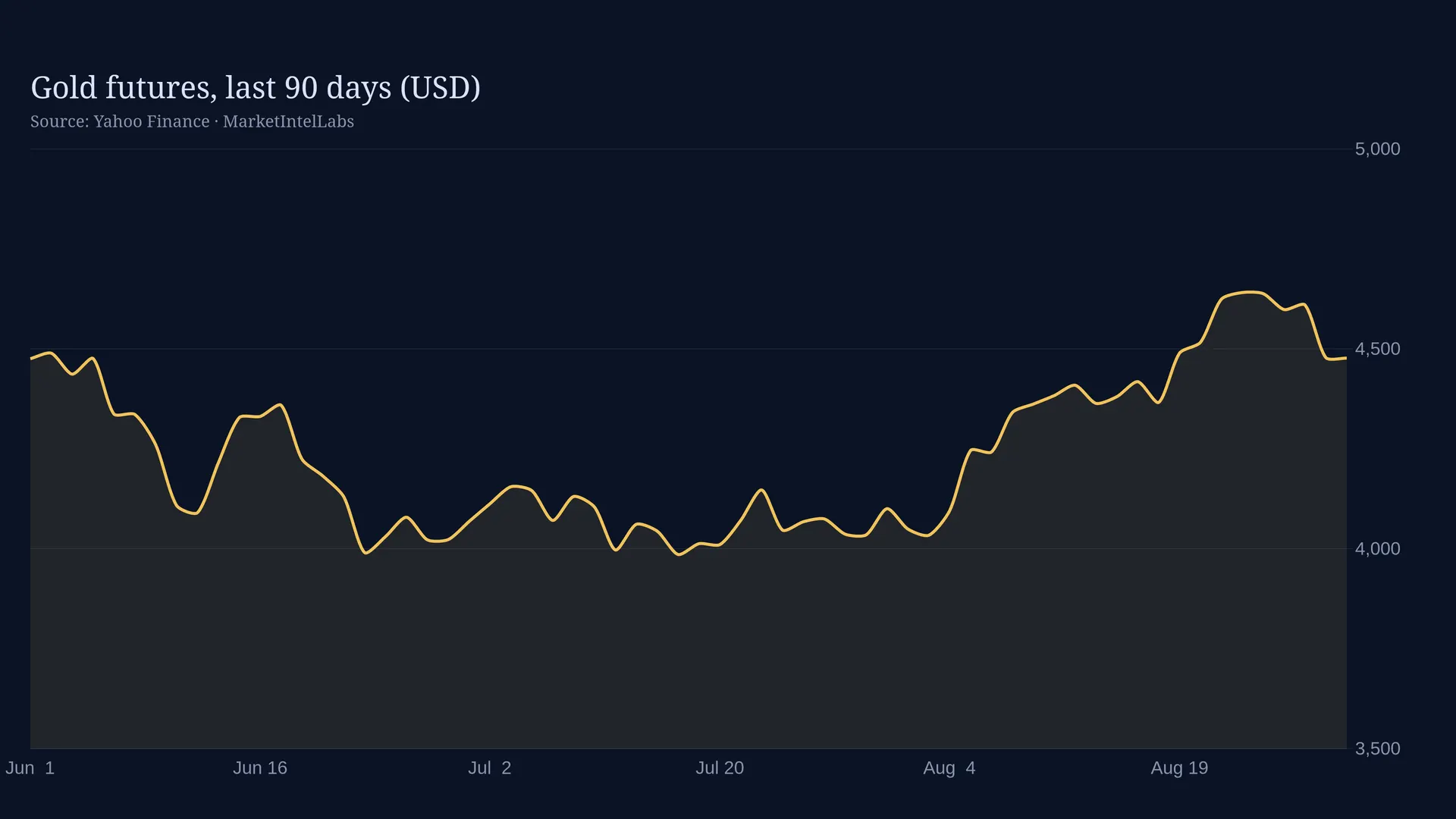Click the 'Jun 1' x-axis date label
This screenshot has width=1456, height=819.
tap(30, 768)
